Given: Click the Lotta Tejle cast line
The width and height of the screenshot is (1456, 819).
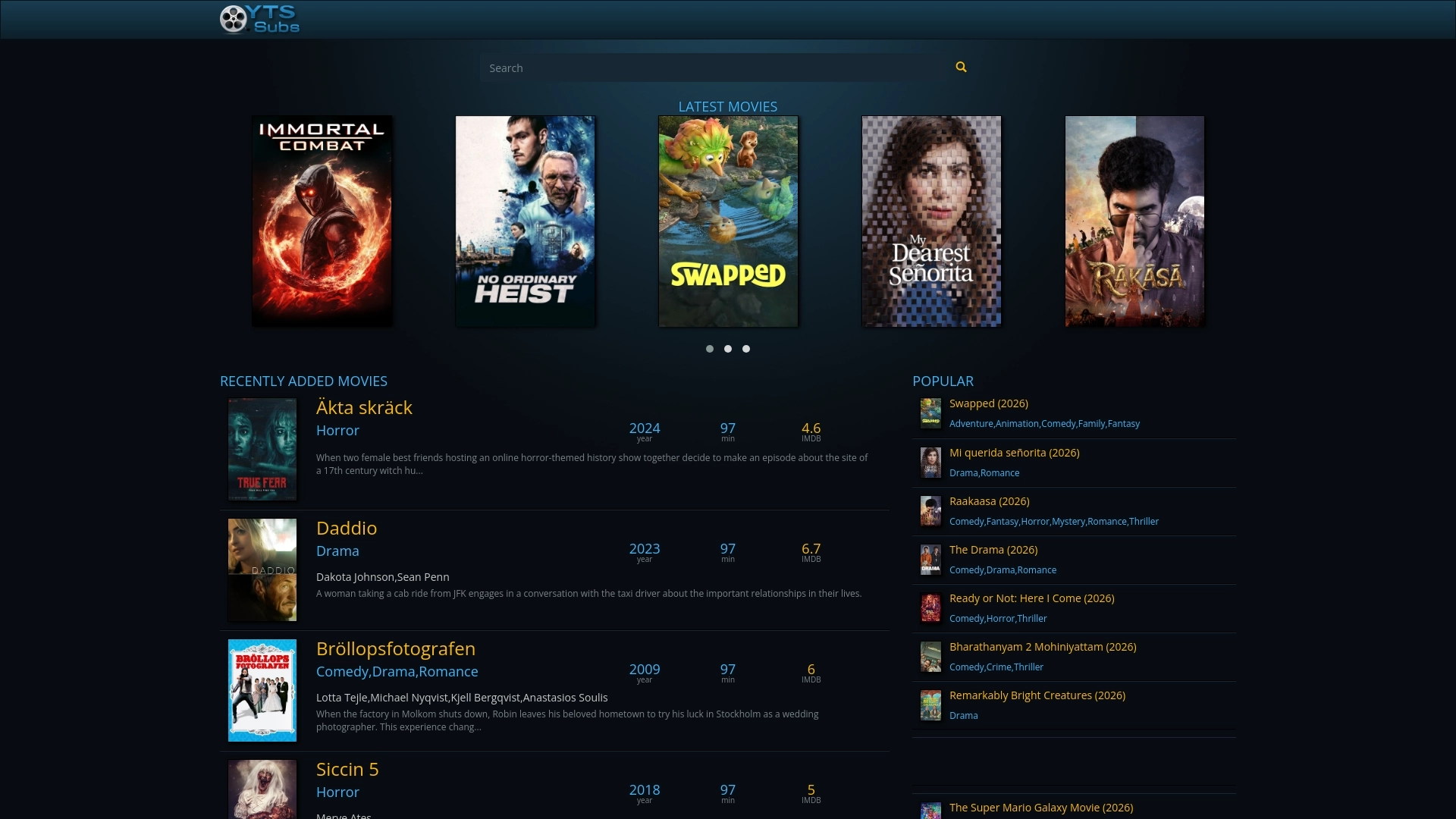Looking at the screenshot, I should (462, 698).
